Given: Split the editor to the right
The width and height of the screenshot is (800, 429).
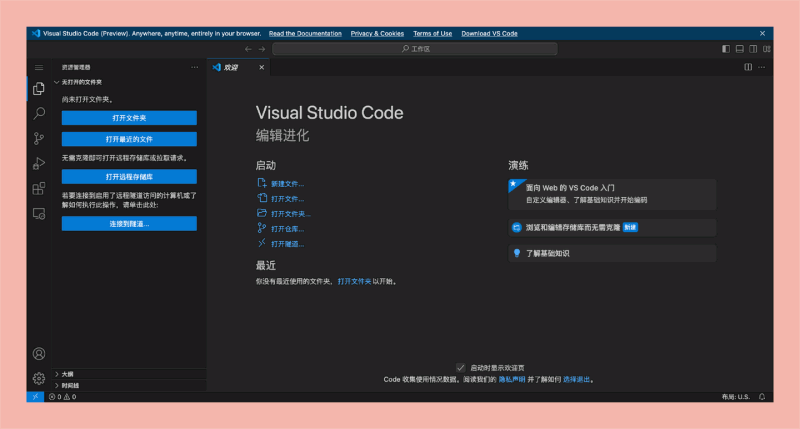Looking at the screenshot, I should click(748, 67).
